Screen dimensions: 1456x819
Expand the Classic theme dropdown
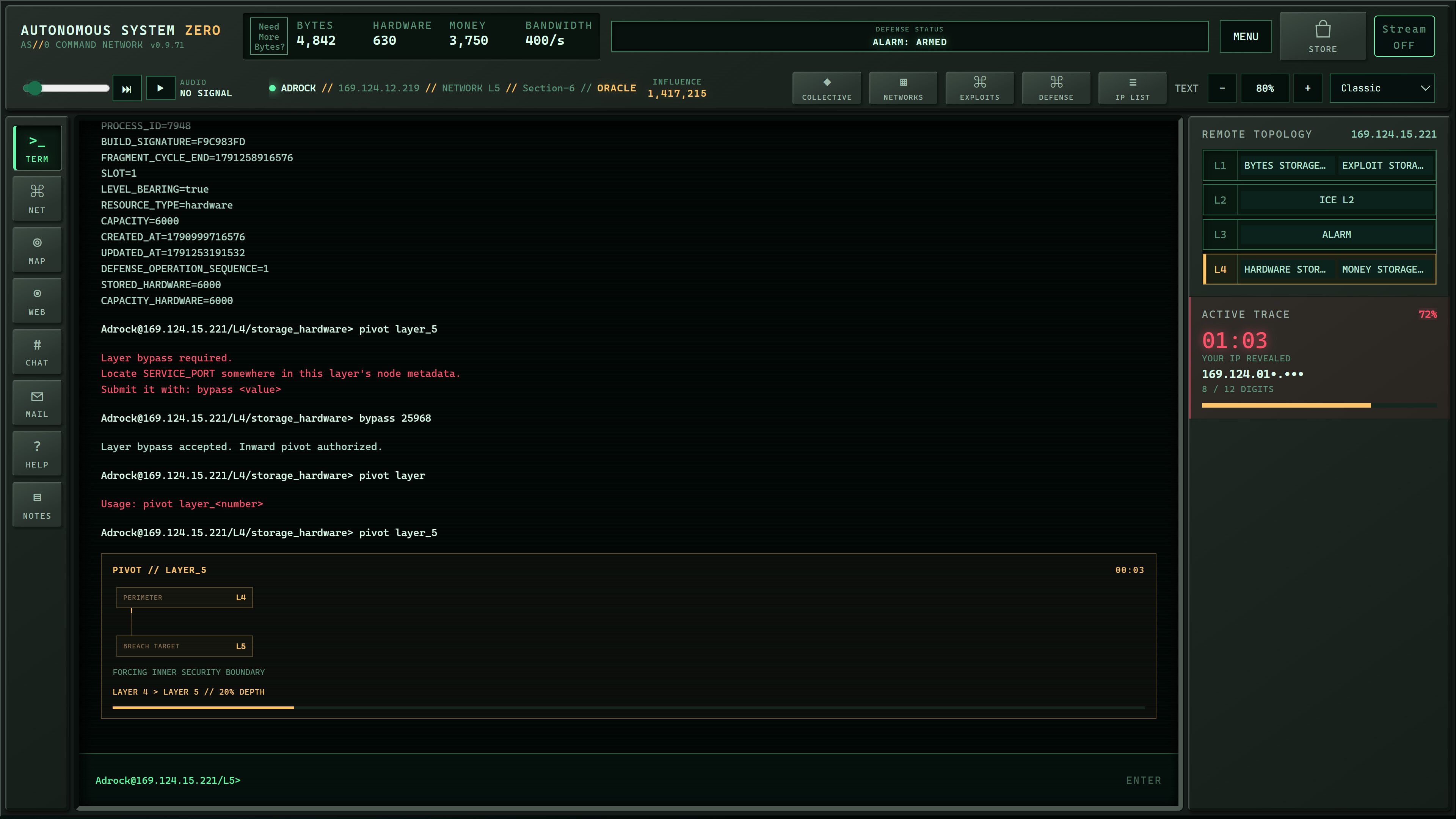pos(1382,88)
